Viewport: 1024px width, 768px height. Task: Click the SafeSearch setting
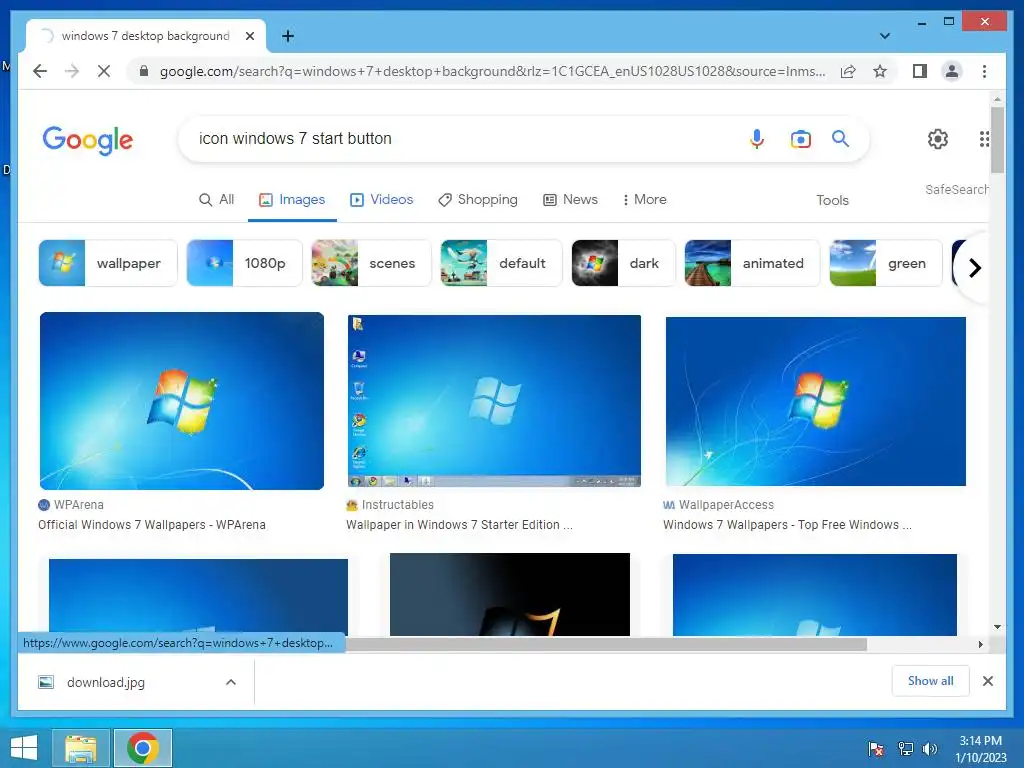[x=956, y=189]
